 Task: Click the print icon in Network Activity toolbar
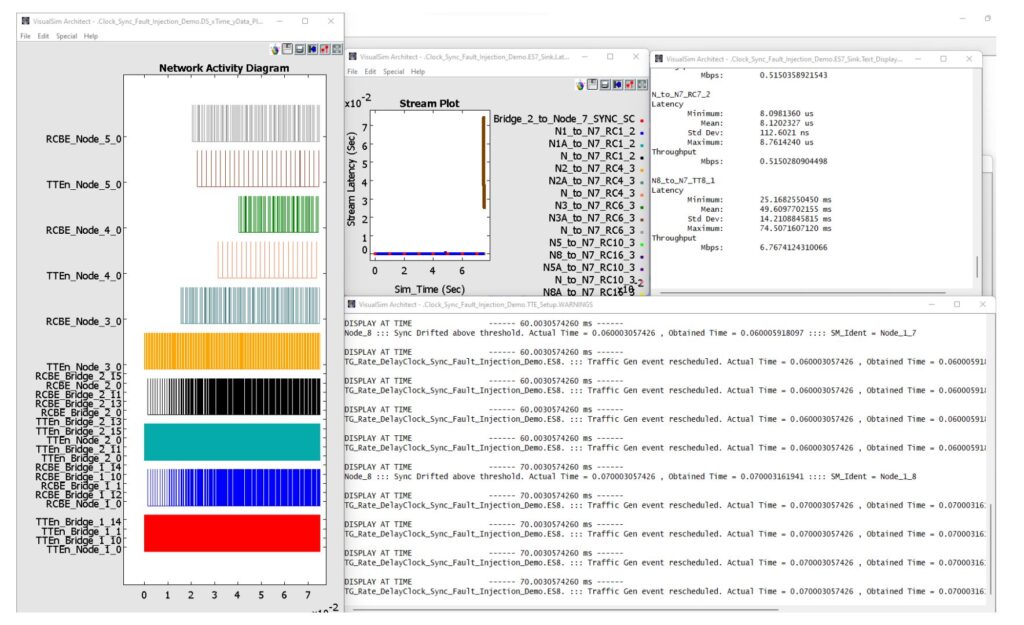tap(300, 49)
